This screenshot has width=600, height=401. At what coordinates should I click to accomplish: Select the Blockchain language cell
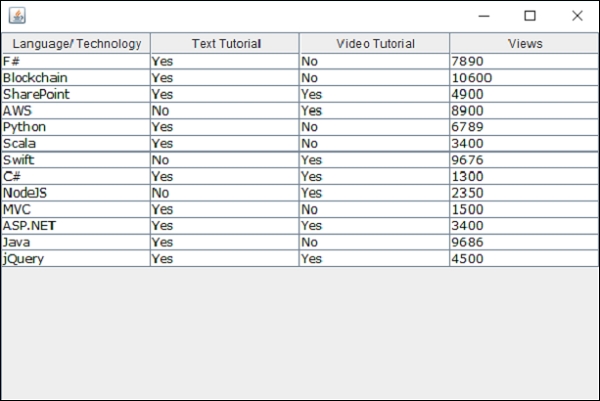point(76,78)
